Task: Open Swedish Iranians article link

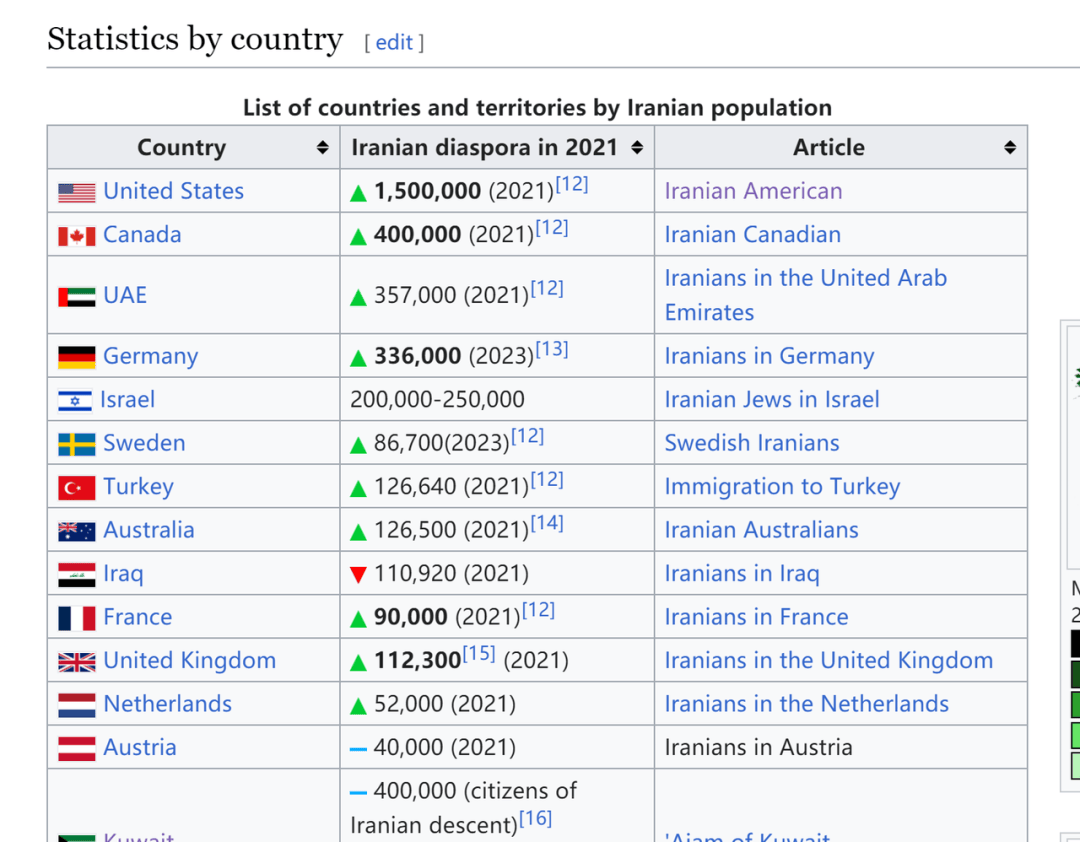Action: pyautogui.click(x=752, y=443)
